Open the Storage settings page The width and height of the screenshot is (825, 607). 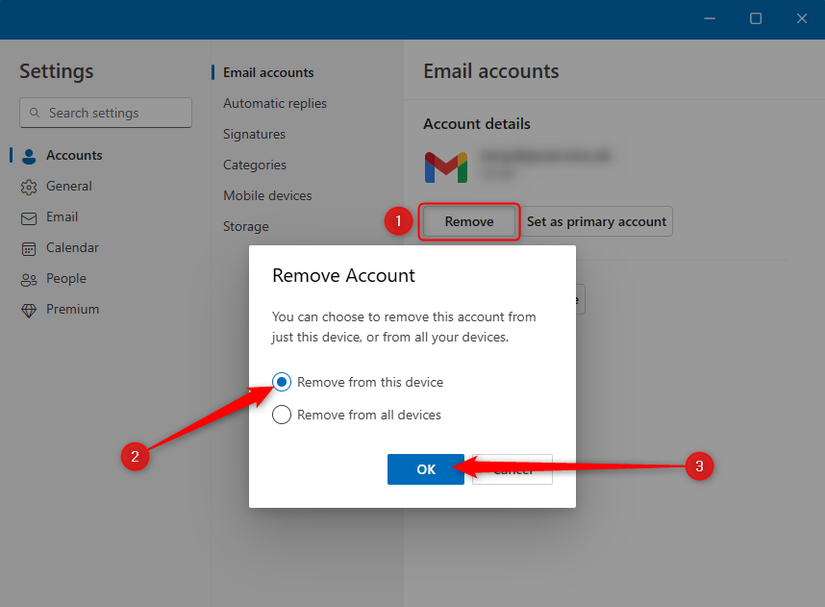(245, 226)
